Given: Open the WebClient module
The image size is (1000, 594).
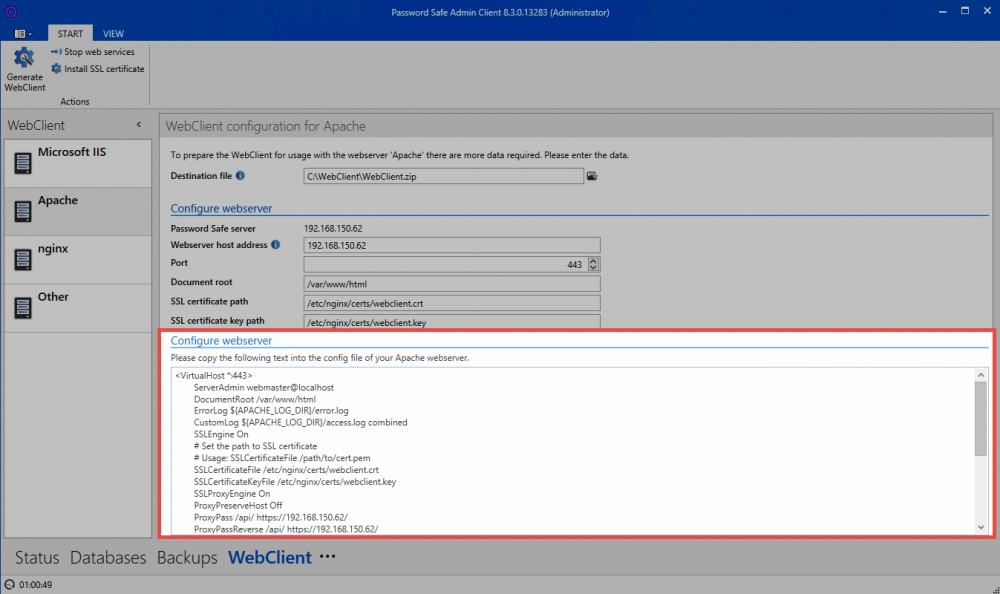Looking at the screenshot, I should click(x=270, y=558).
